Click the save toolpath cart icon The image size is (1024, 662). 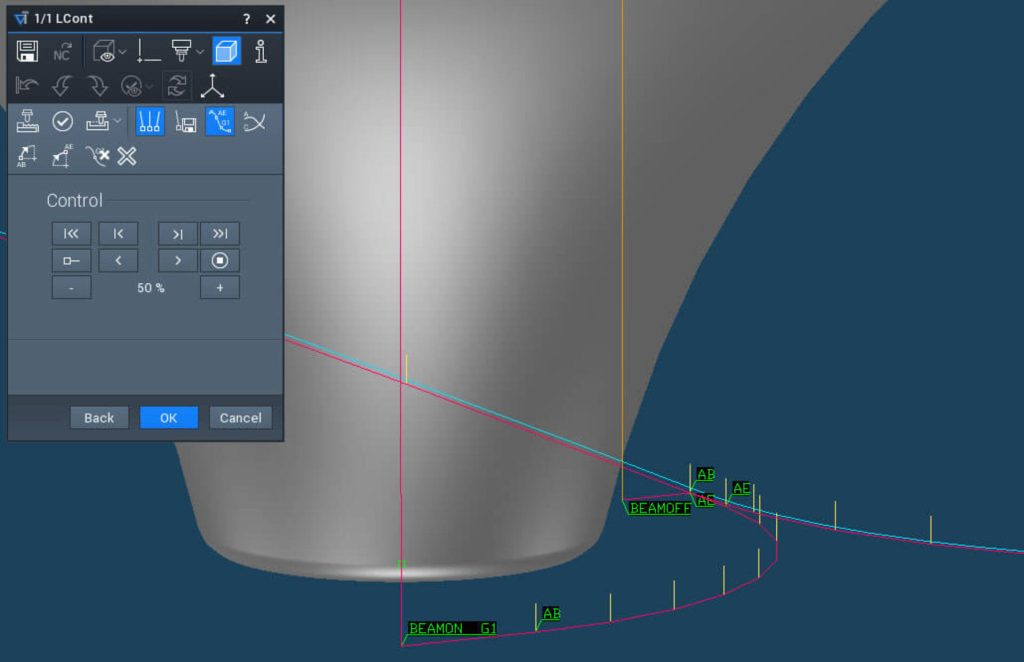[x=185, y=121]
